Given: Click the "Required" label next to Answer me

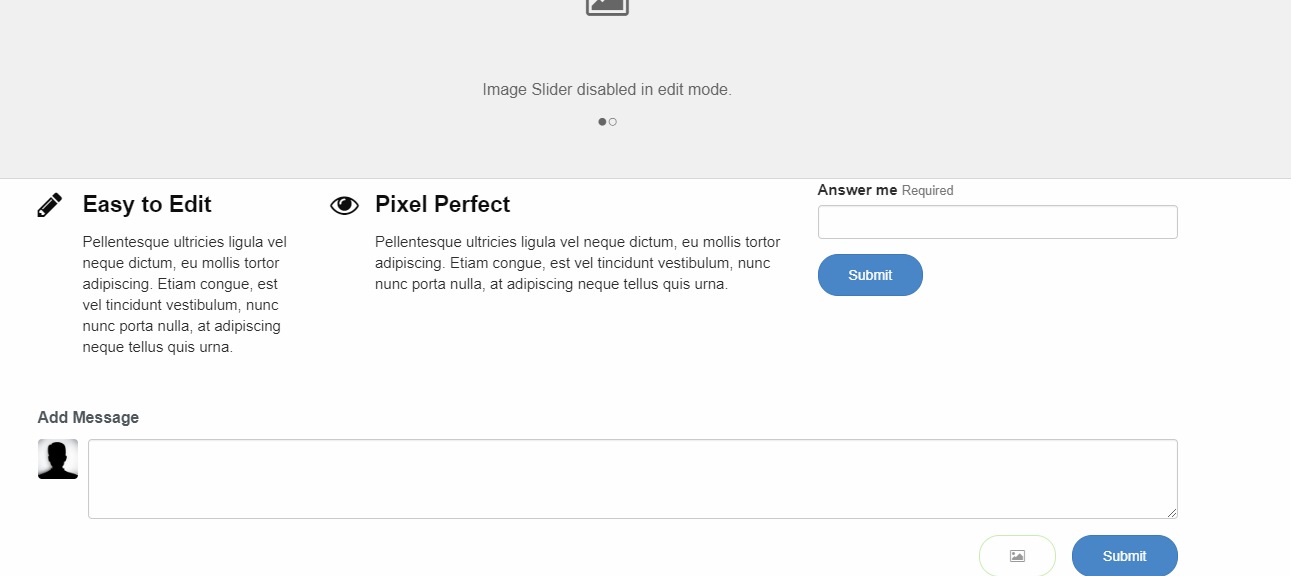Looking at the screenshot, I should click(928, 190).
